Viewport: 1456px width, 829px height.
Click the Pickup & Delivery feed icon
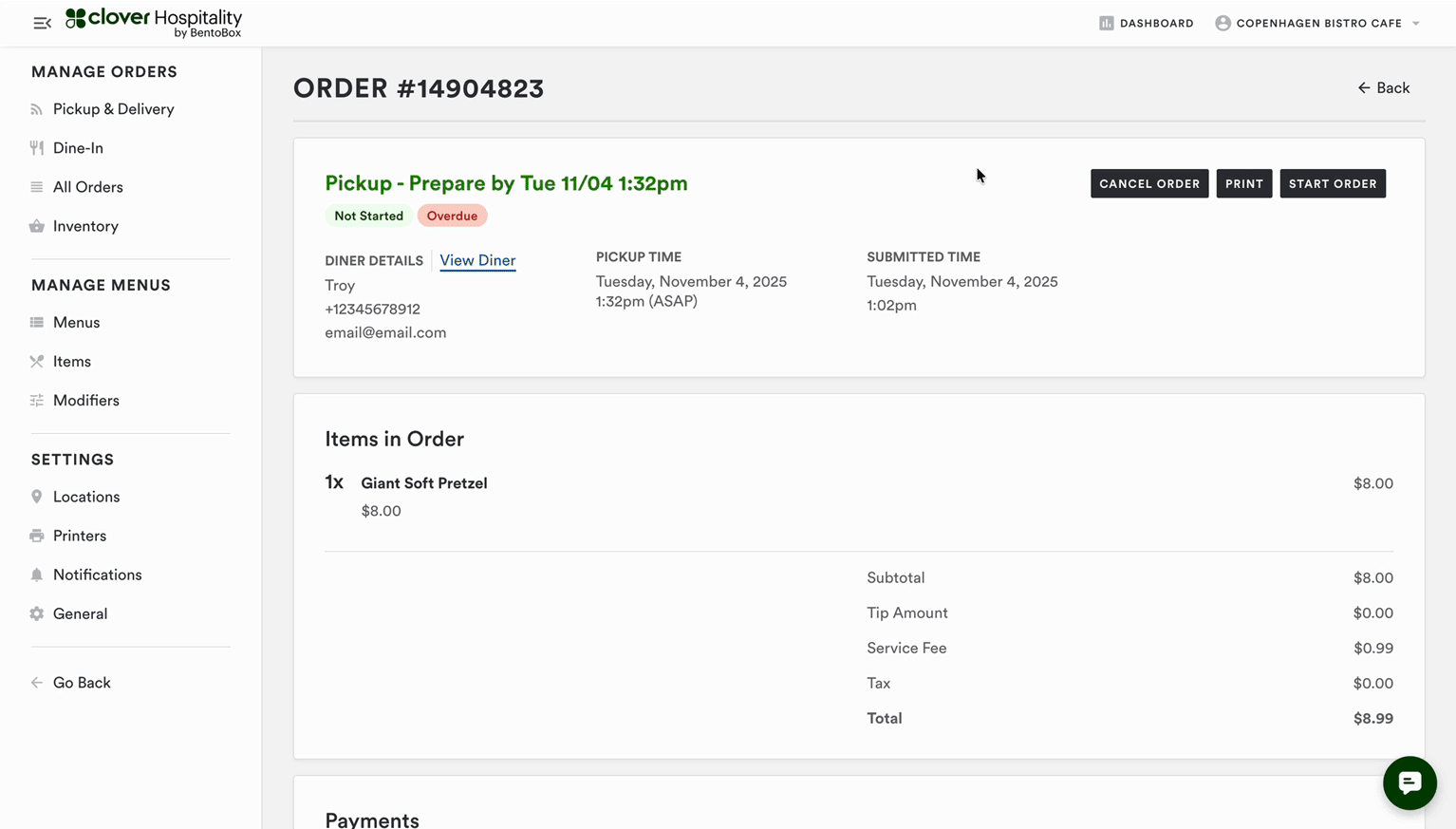[37, 109]
